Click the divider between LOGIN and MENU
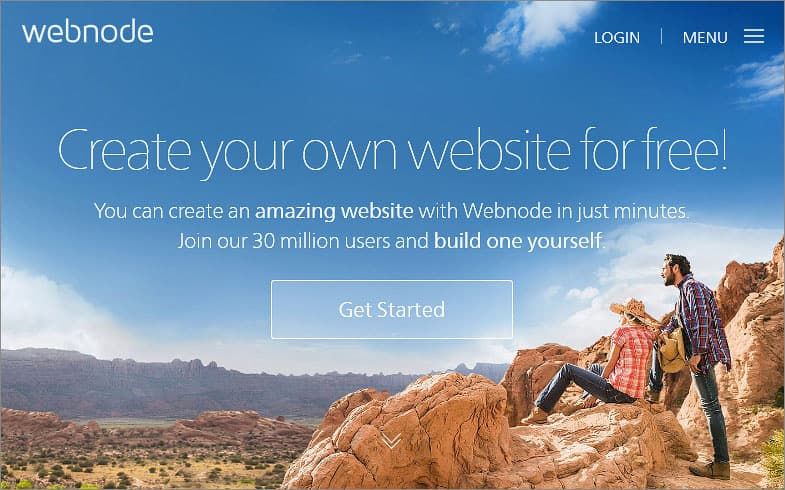The width and height of the screenshot is (785, 490). [x=661, y=37]
